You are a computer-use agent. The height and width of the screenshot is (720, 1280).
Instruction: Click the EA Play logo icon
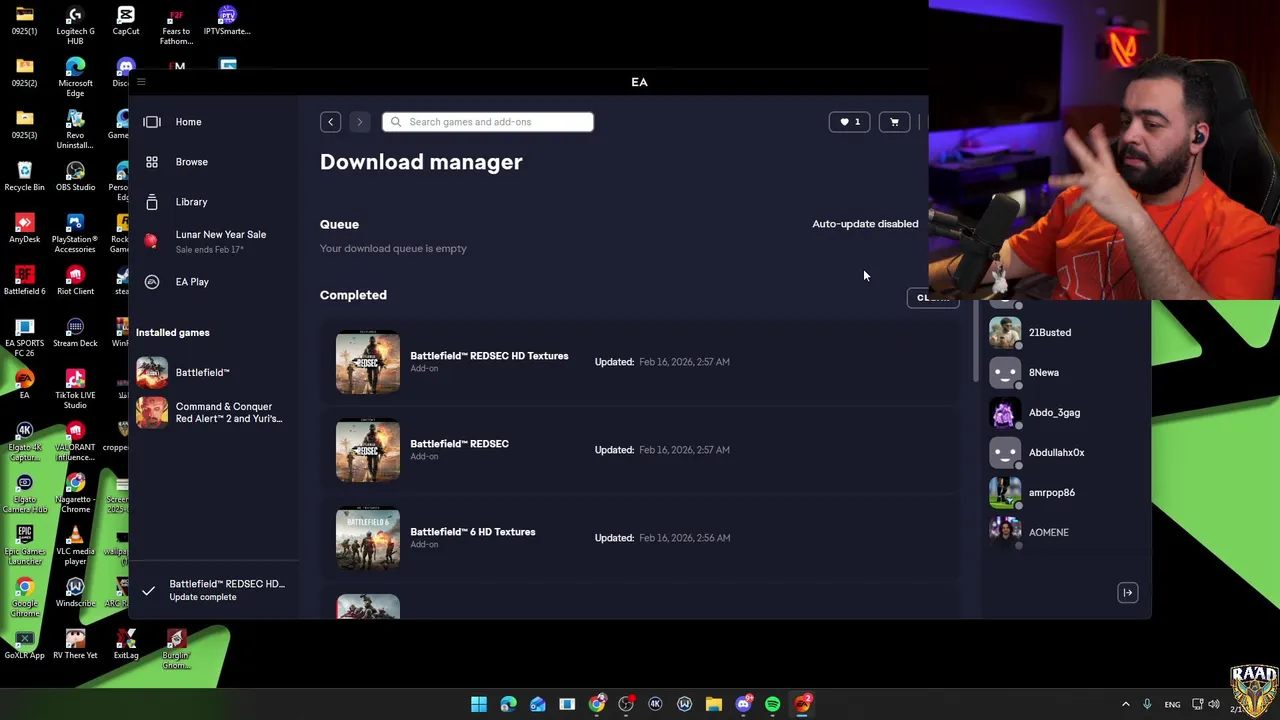click(152, 282)
